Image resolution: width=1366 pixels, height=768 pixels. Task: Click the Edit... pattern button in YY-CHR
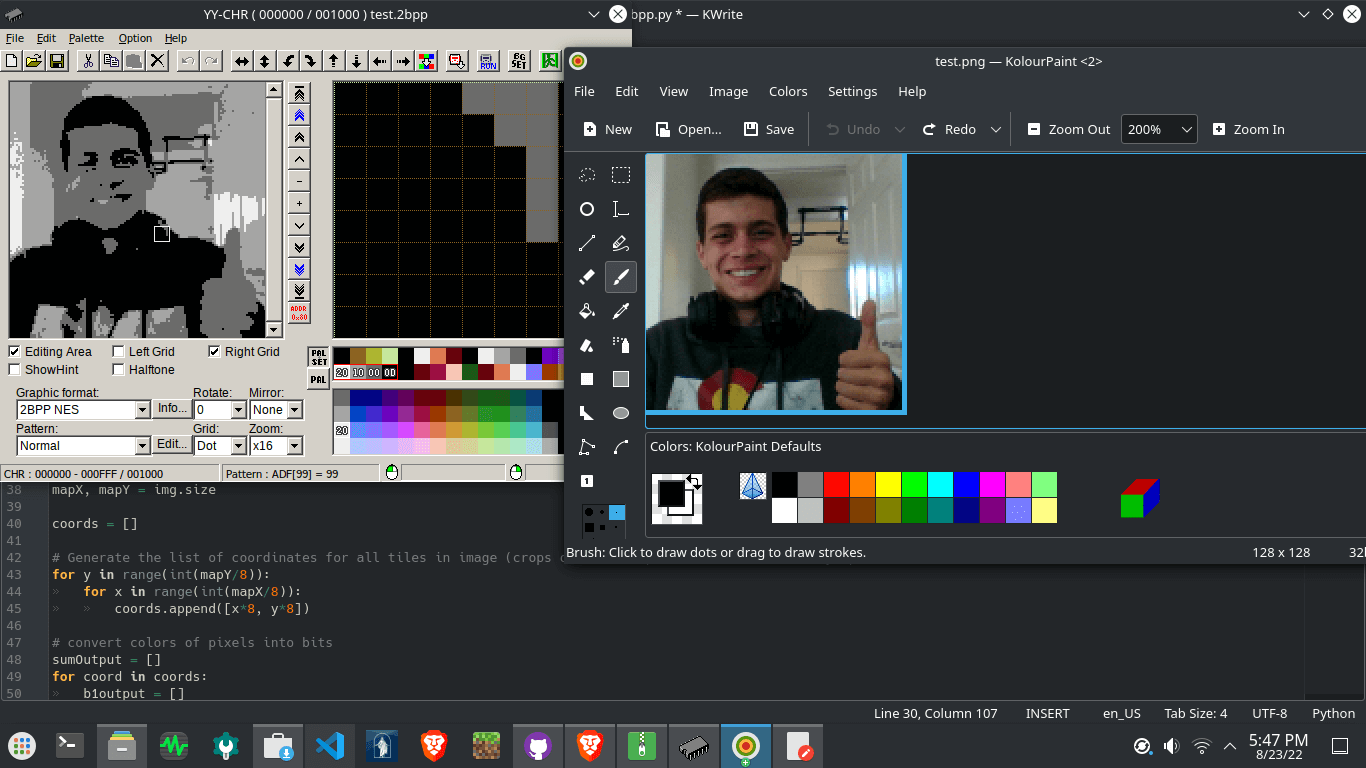172,444
